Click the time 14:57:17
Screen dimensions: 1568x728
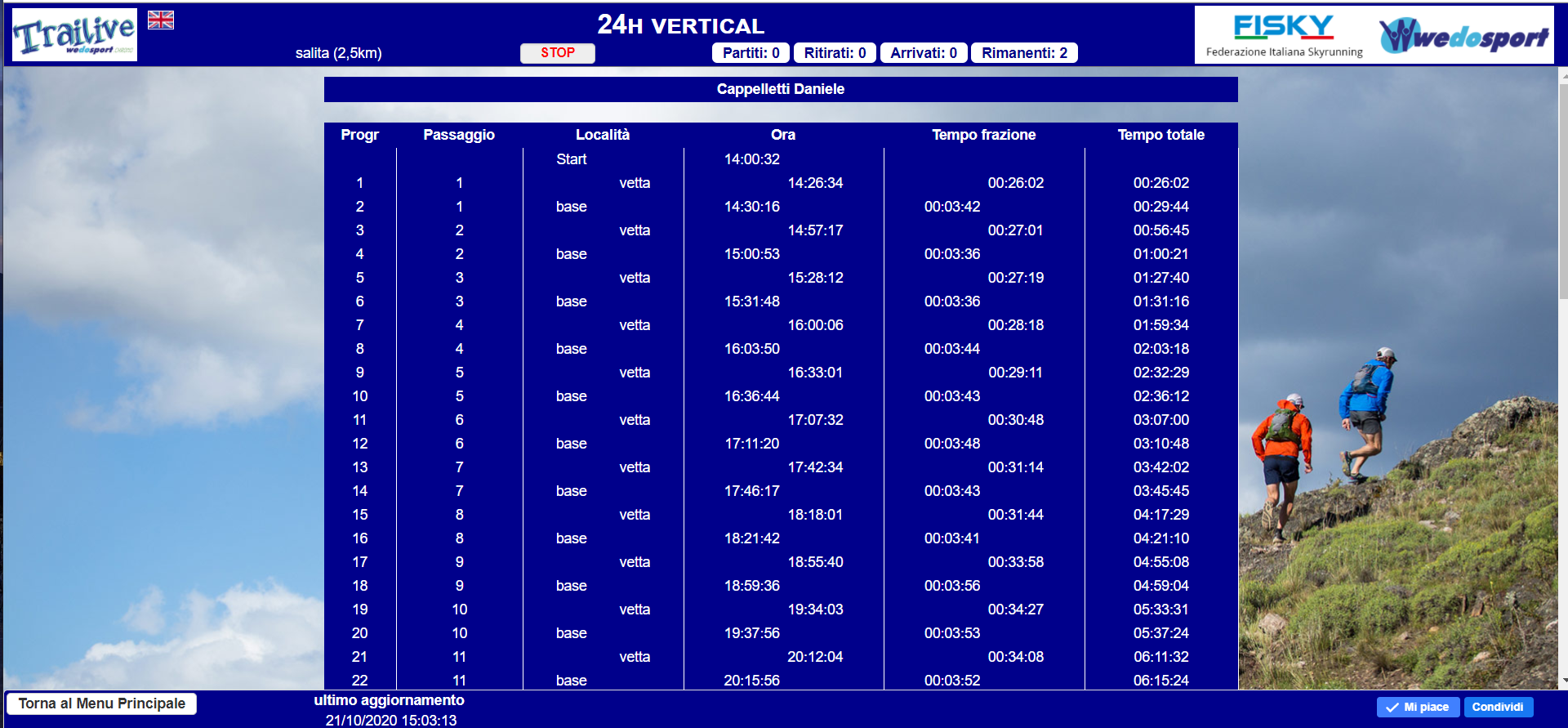tap(815, 230)
